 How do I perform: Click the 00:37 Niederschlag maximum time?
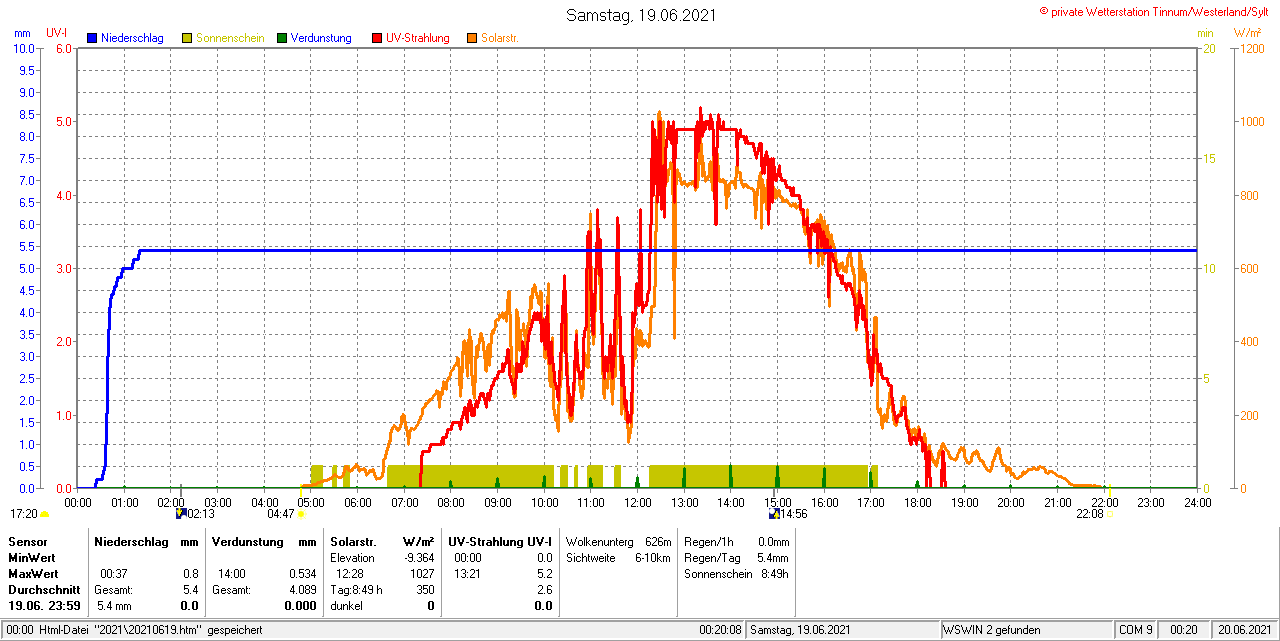[x=113, y=574]
